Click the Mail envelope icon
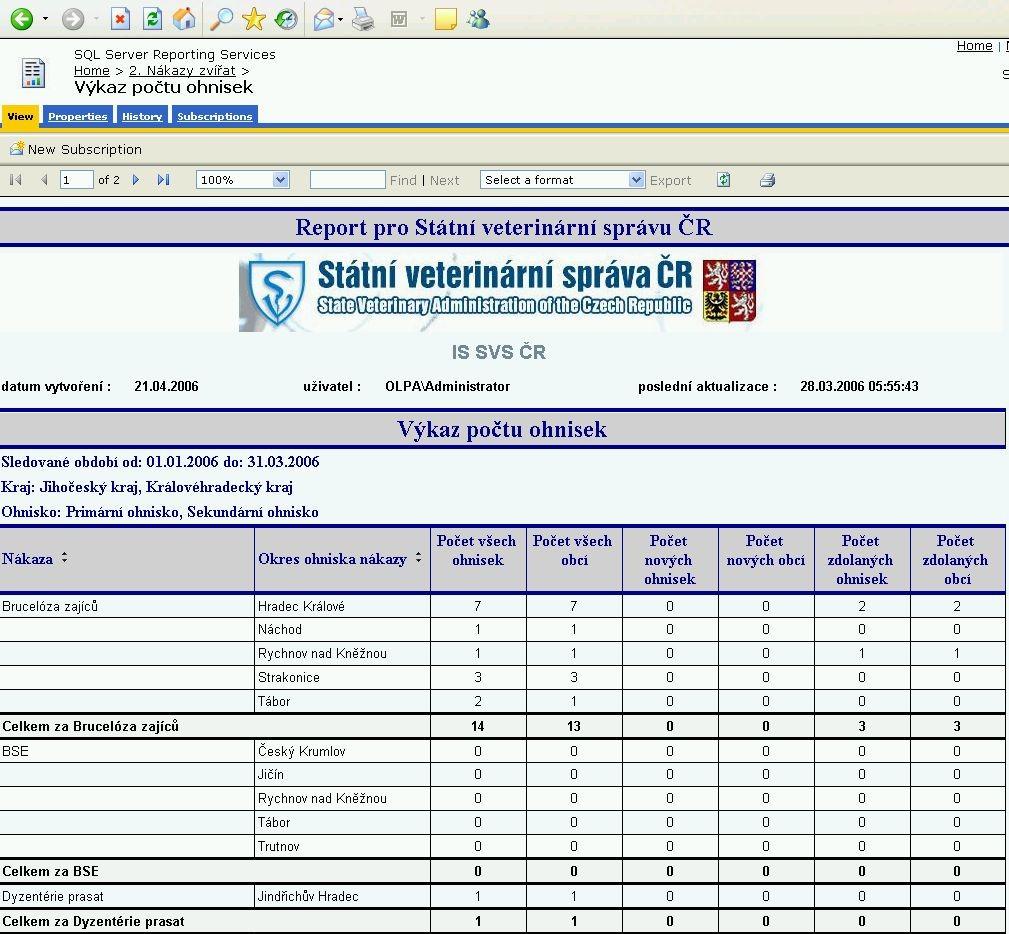Screen dimensions: 1009x934 [x=324, y=20]
